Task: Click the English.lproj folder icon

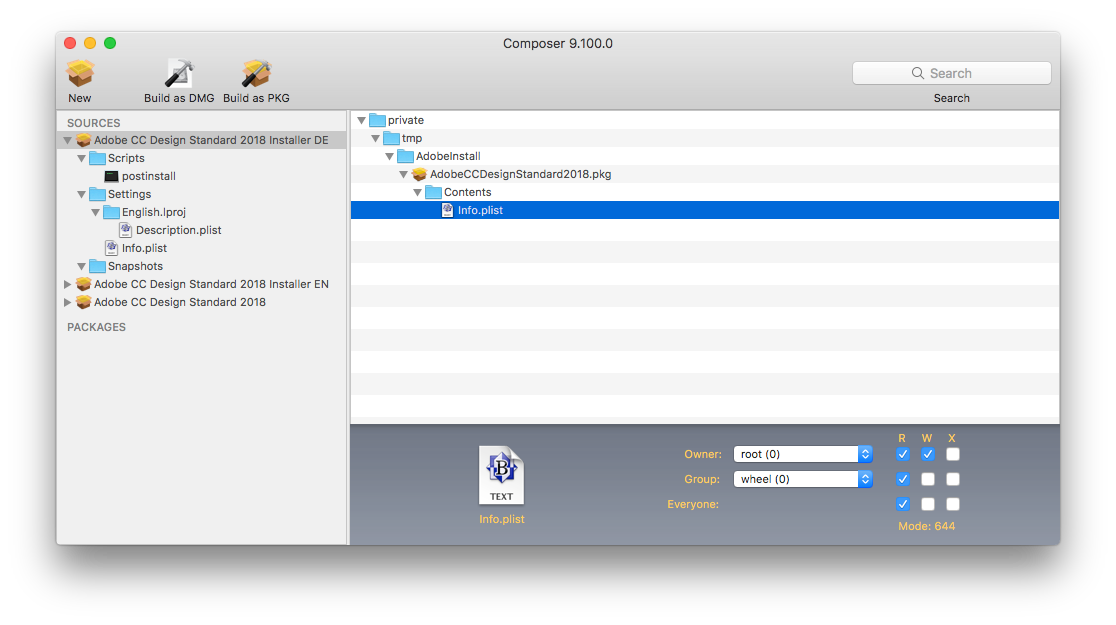Action: (x=111, y=212)
